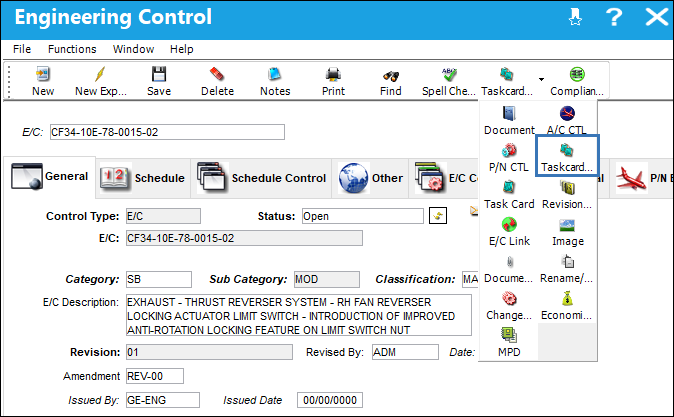Switch to the General tab
674x417 pixels.
pos(49,177)
